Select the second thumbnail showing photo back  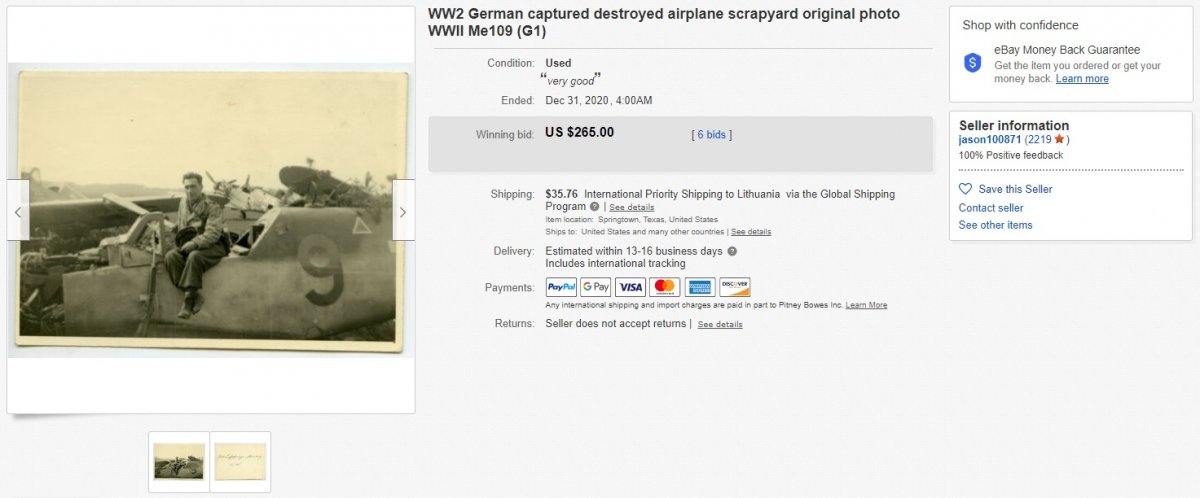(240, 461)
